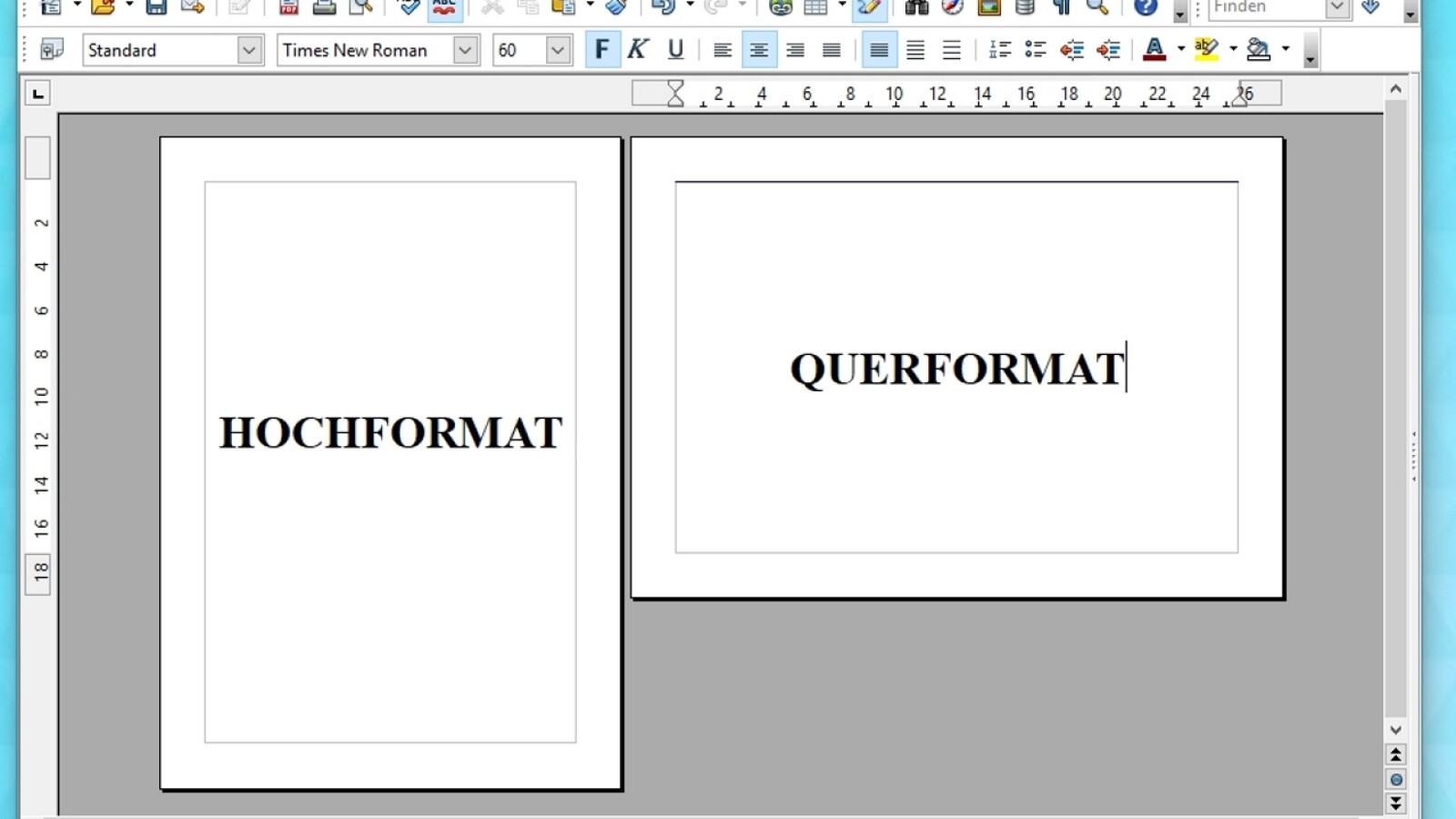The image size is (1456, 819).
Task: Expand the paste options dropdown arrow
Action: pyautogui.click(x=589, y=7)
